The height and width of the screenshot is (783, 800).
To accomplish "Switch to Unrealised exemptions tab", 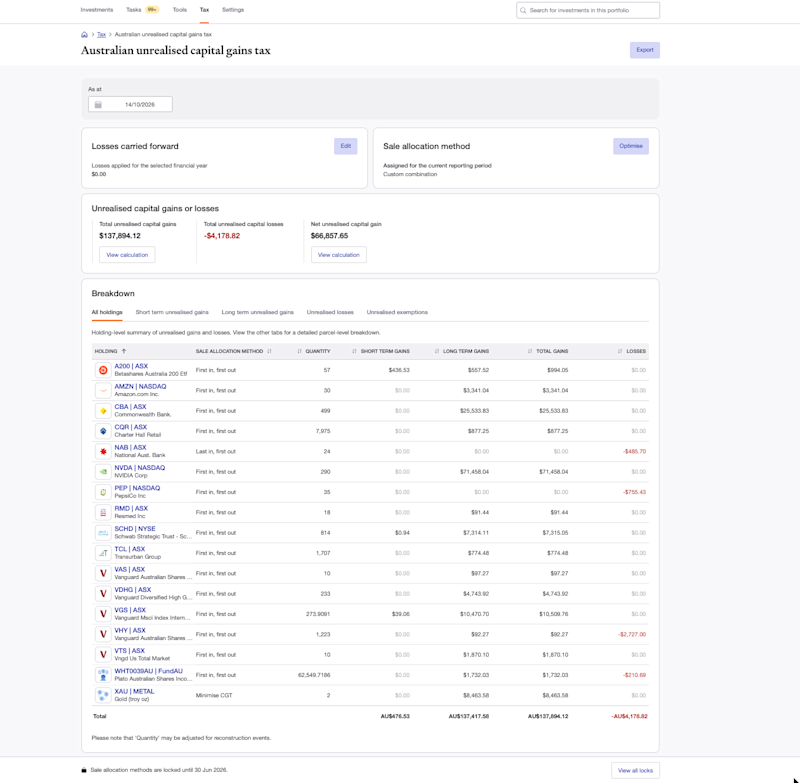I will (x=397, y=312).
